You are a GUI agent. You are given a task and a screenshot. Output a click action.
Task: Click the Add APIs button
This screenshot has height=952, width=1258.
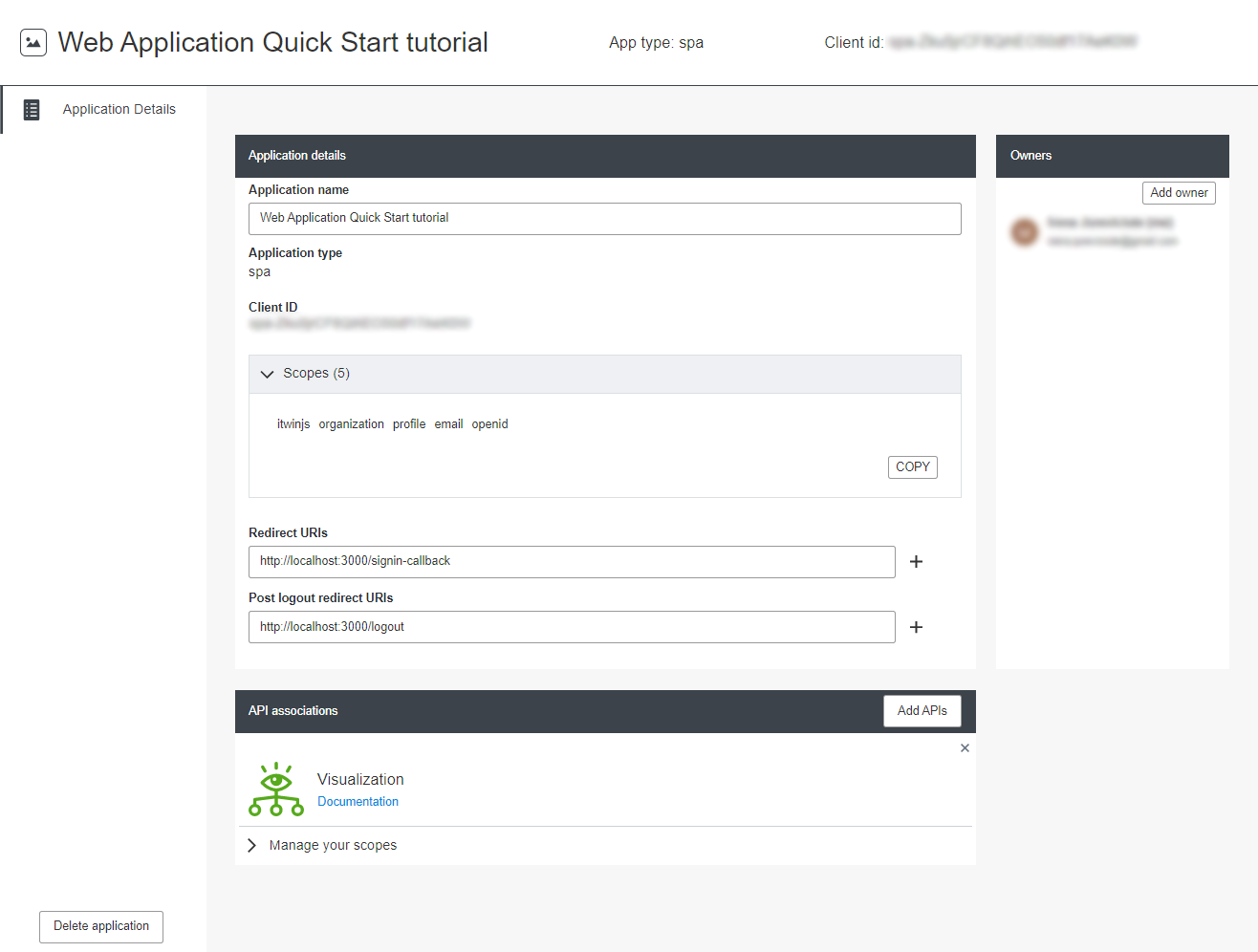(922, 711)
